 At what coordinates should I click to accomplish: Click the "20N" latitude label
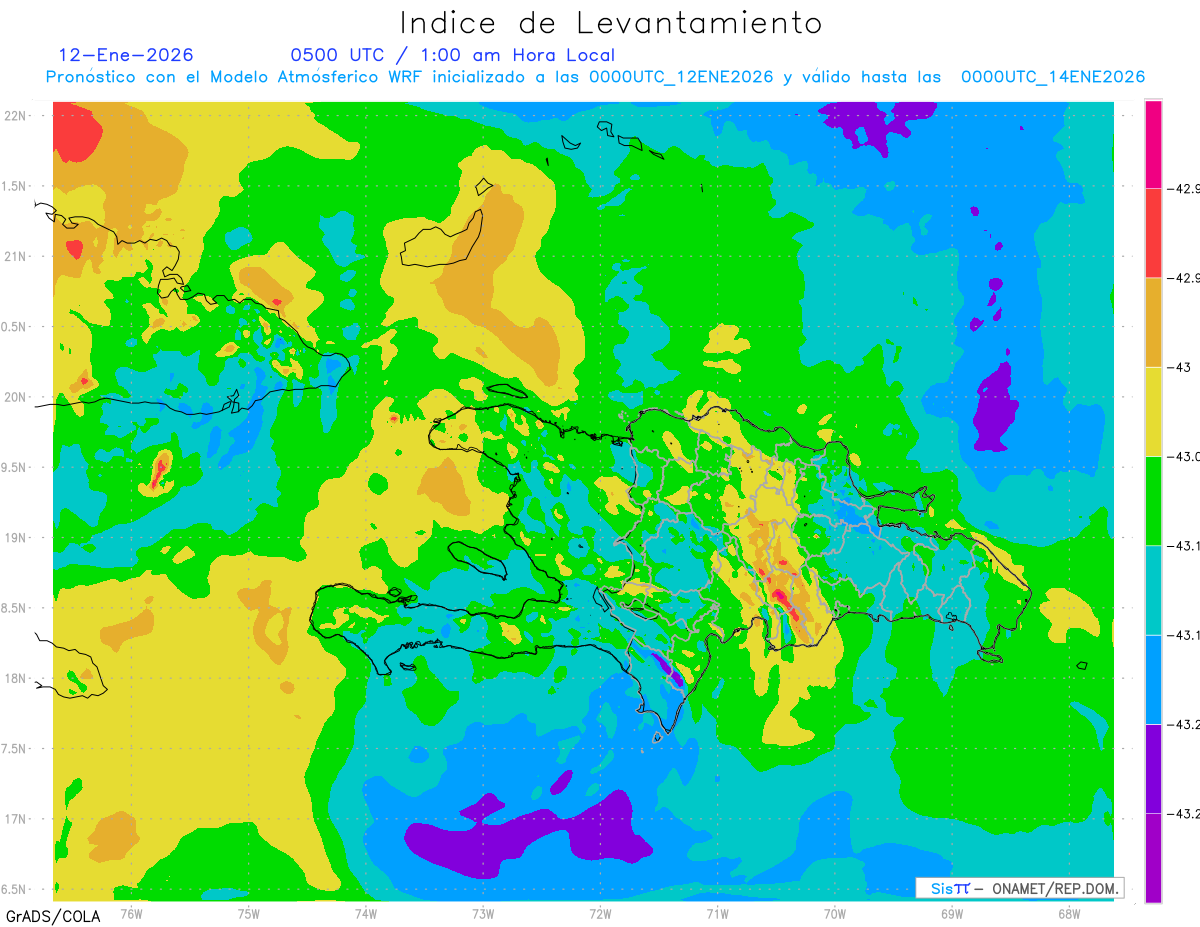(x=17, y=397)
